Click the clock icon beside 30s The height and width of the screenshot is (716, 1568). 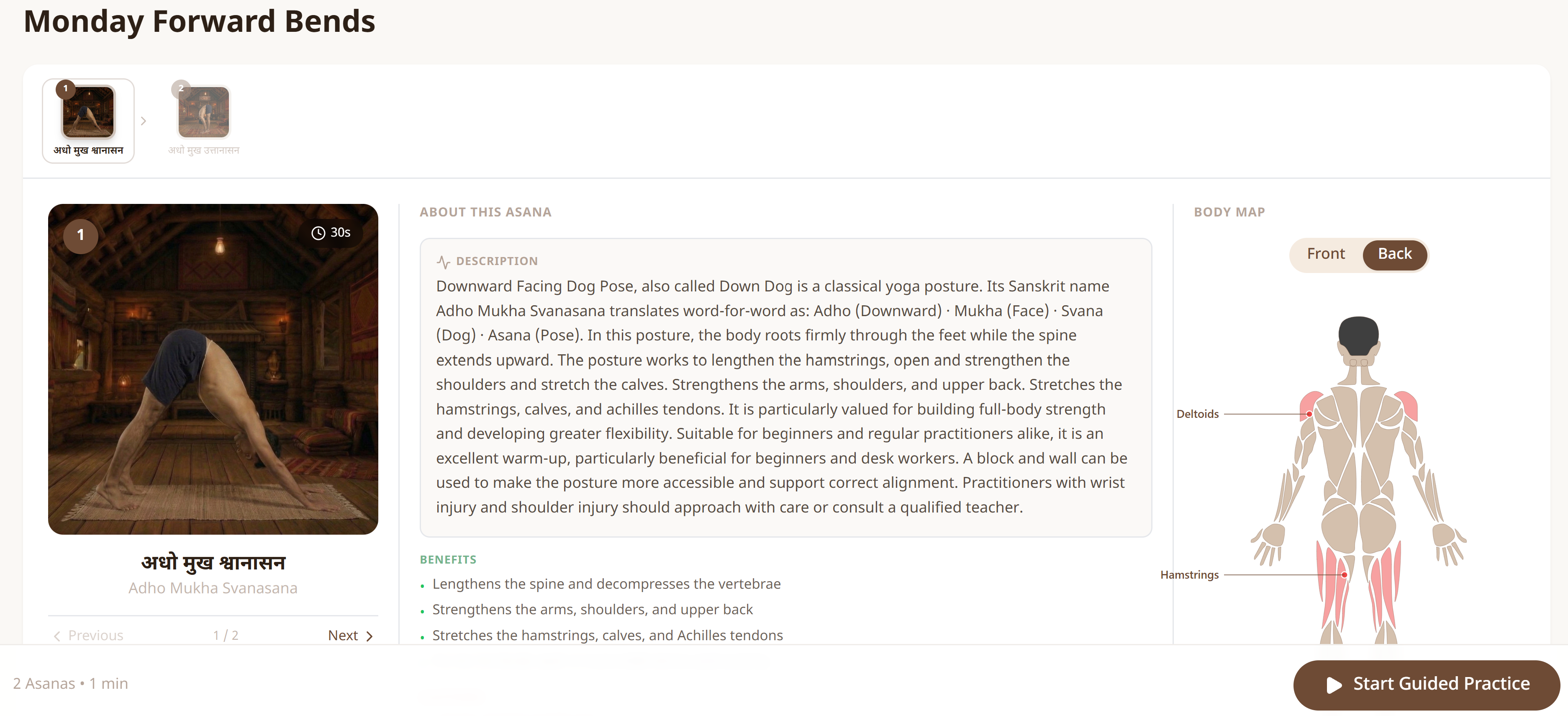pos(318,233)
